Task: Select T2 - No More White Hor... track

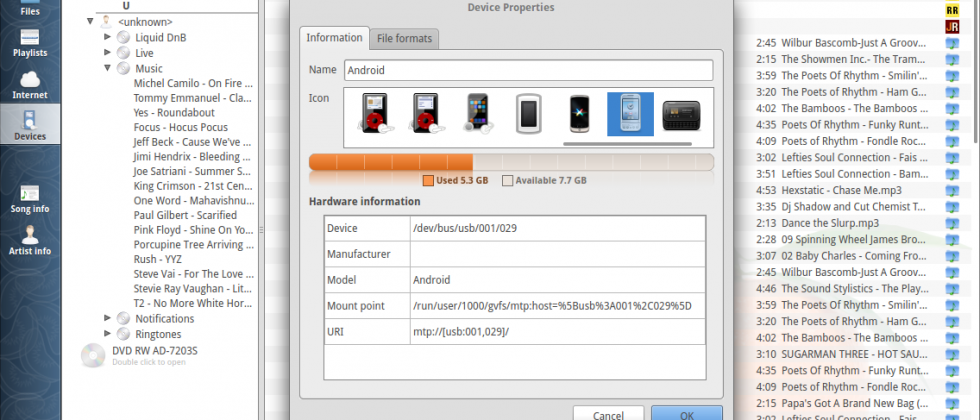Action: tap(193, 303)
